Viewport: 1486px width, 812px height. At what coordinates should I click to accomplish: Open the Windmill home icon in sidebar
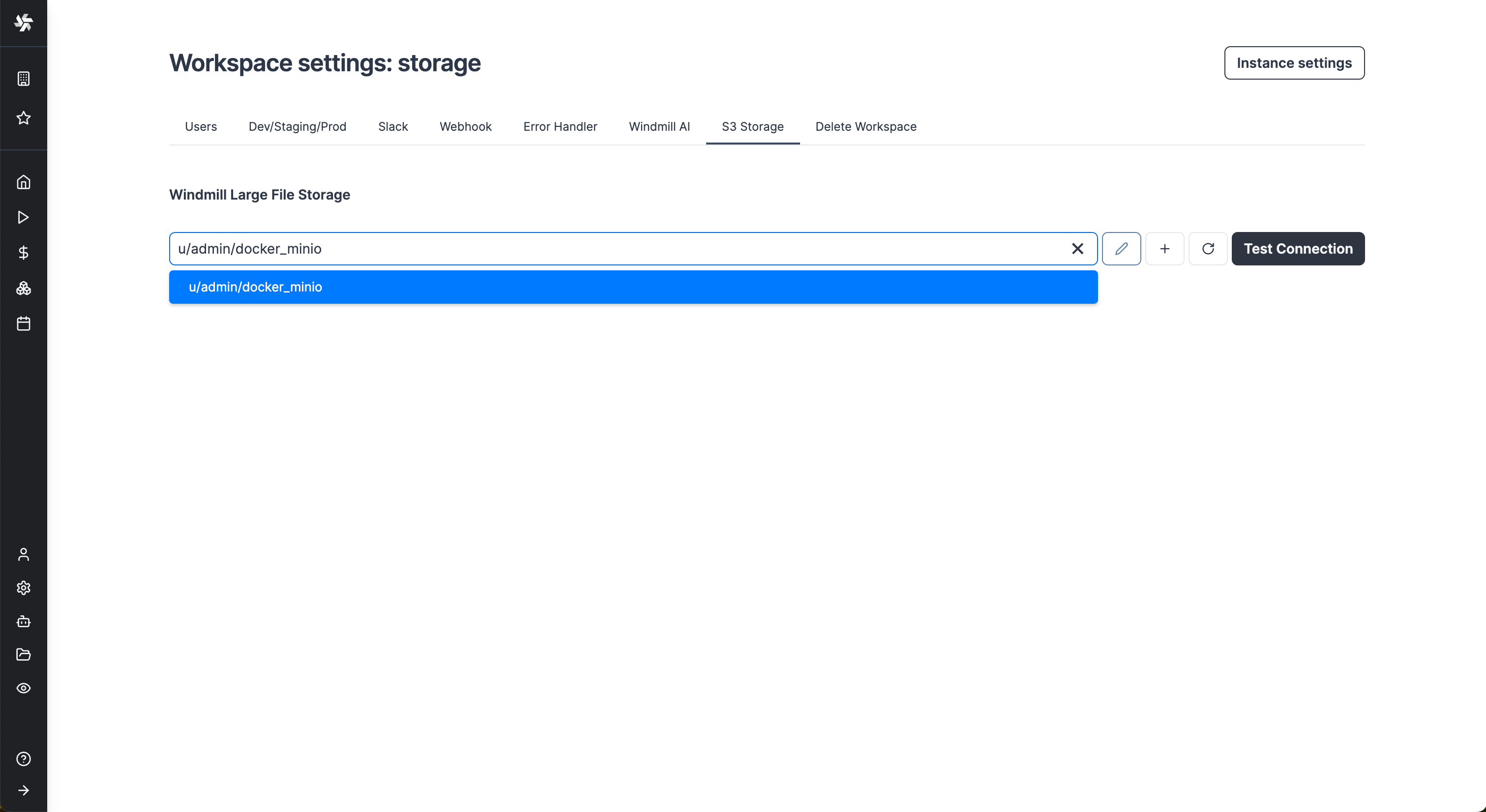pos(23,182)
